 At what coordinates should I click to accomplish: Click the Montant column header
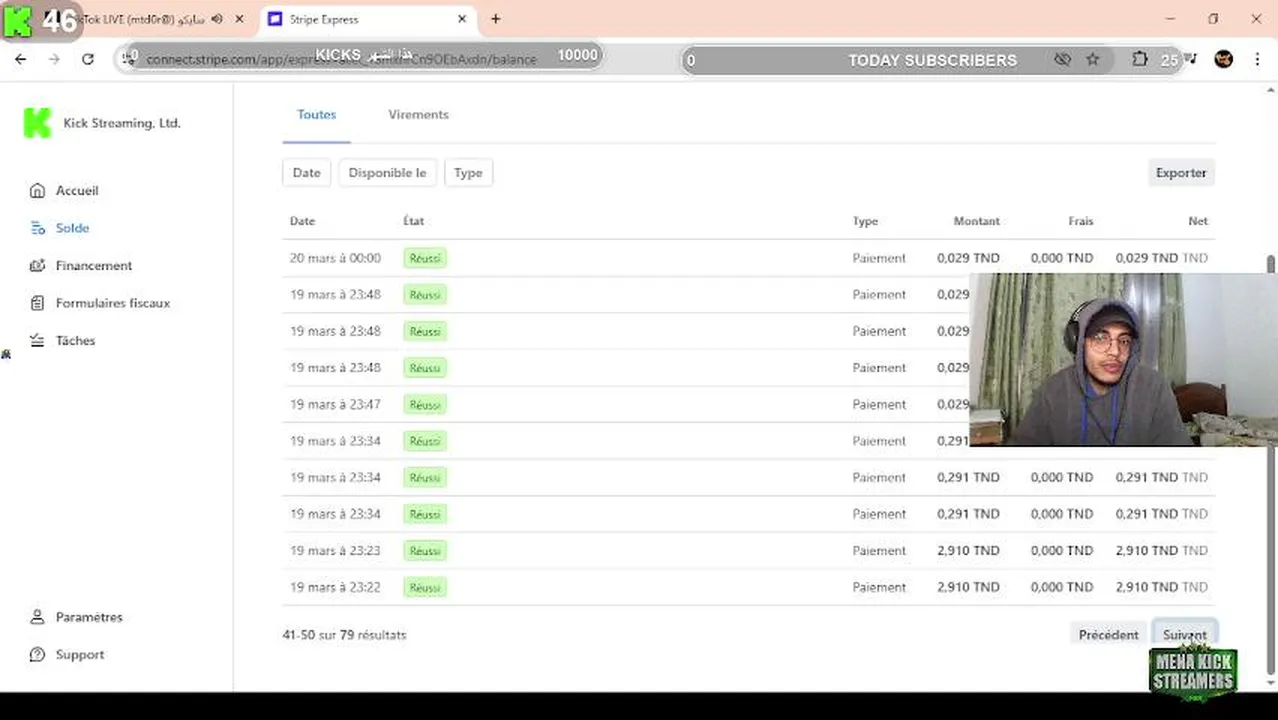click(x=976, y=221)
